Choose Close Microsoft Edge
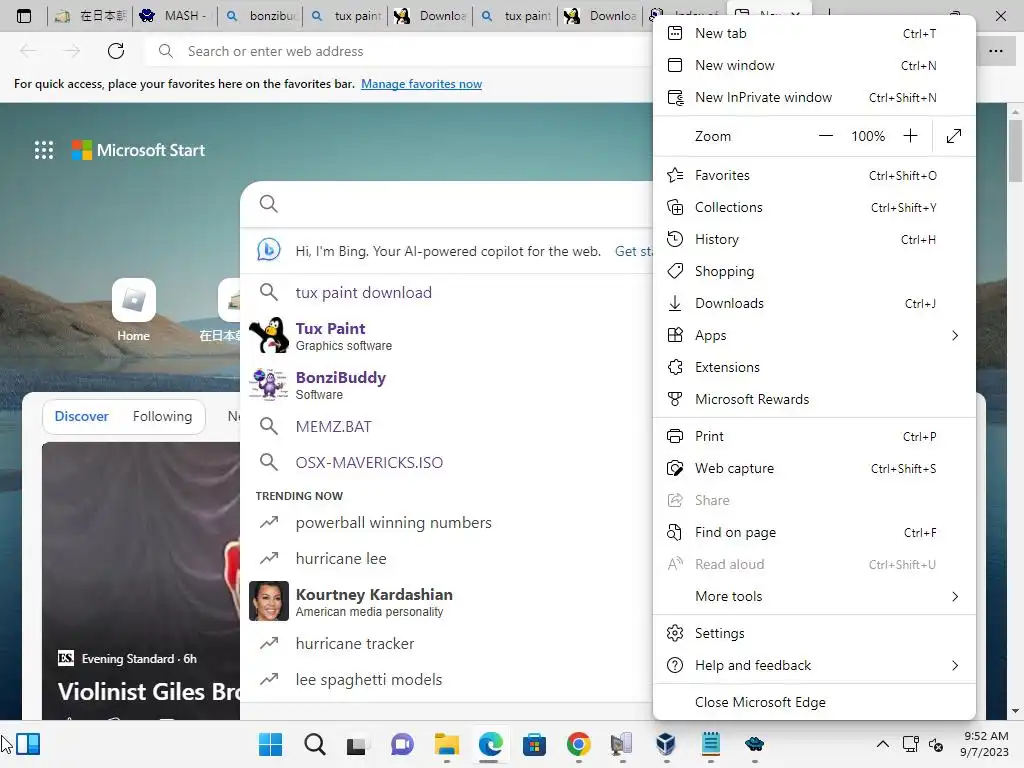1024x768 pixels. point(814,702)
